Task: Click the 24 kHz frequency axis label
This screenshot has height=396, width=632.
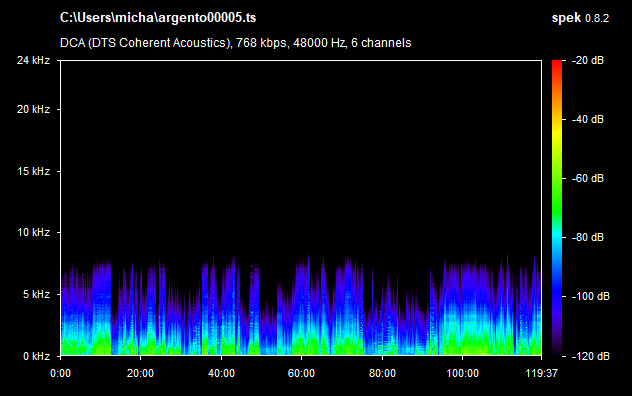Action: coord(33,60)
